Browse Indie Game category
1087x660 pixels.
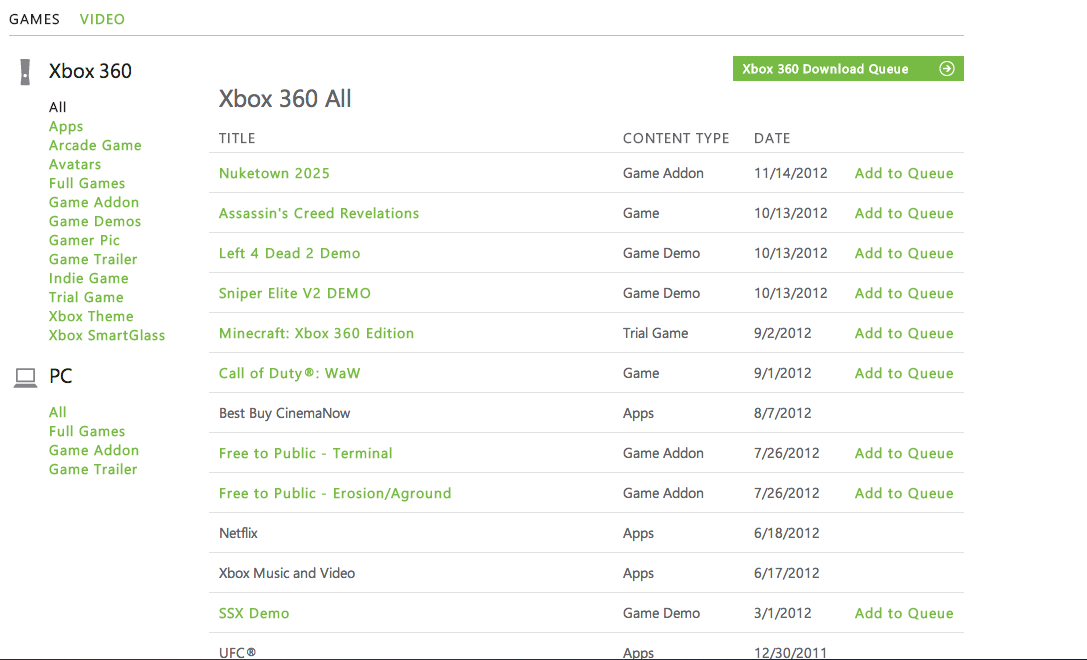pyautogui.click(x=89, y=279)
